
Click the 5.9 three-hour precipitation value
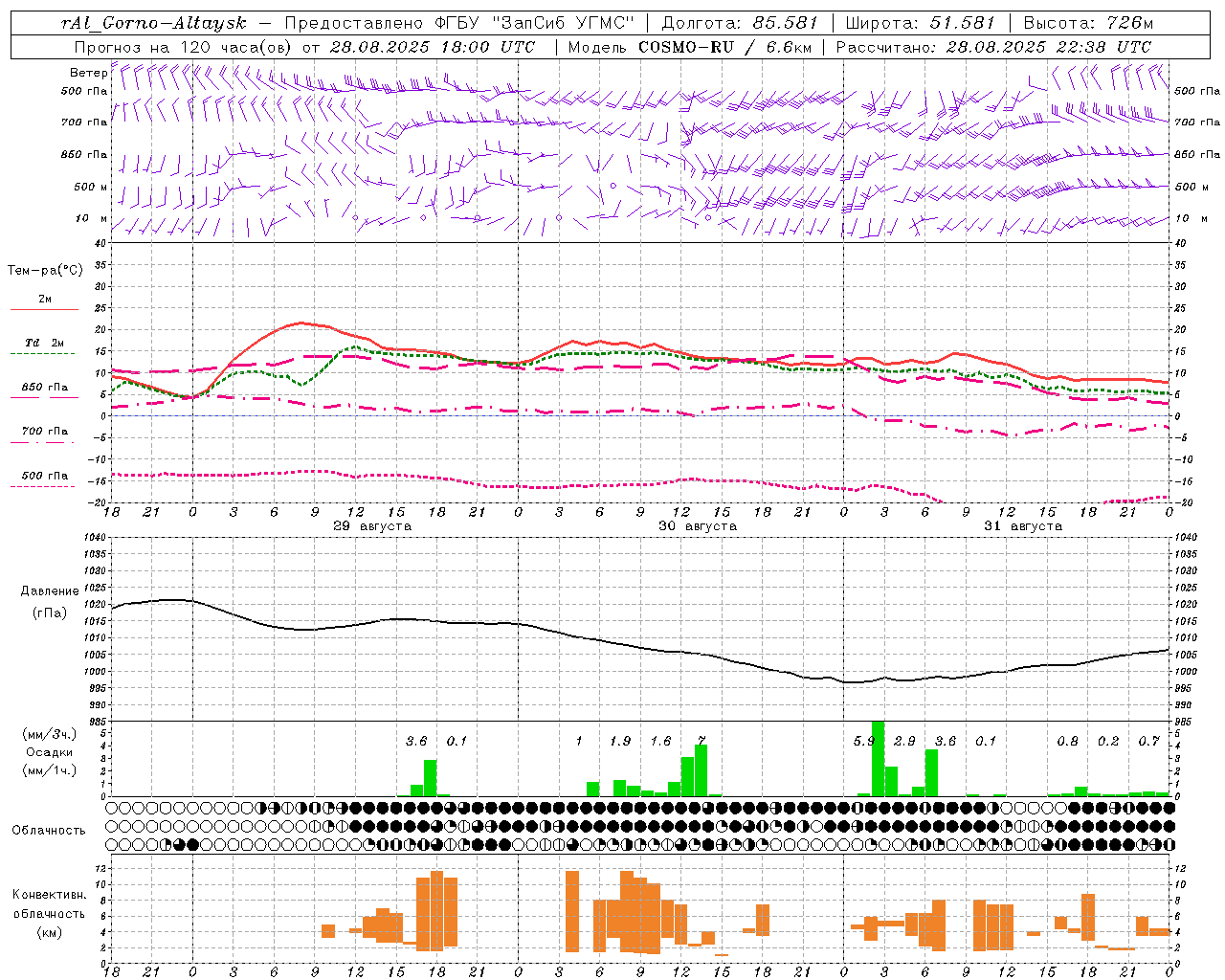coord(863,741)
